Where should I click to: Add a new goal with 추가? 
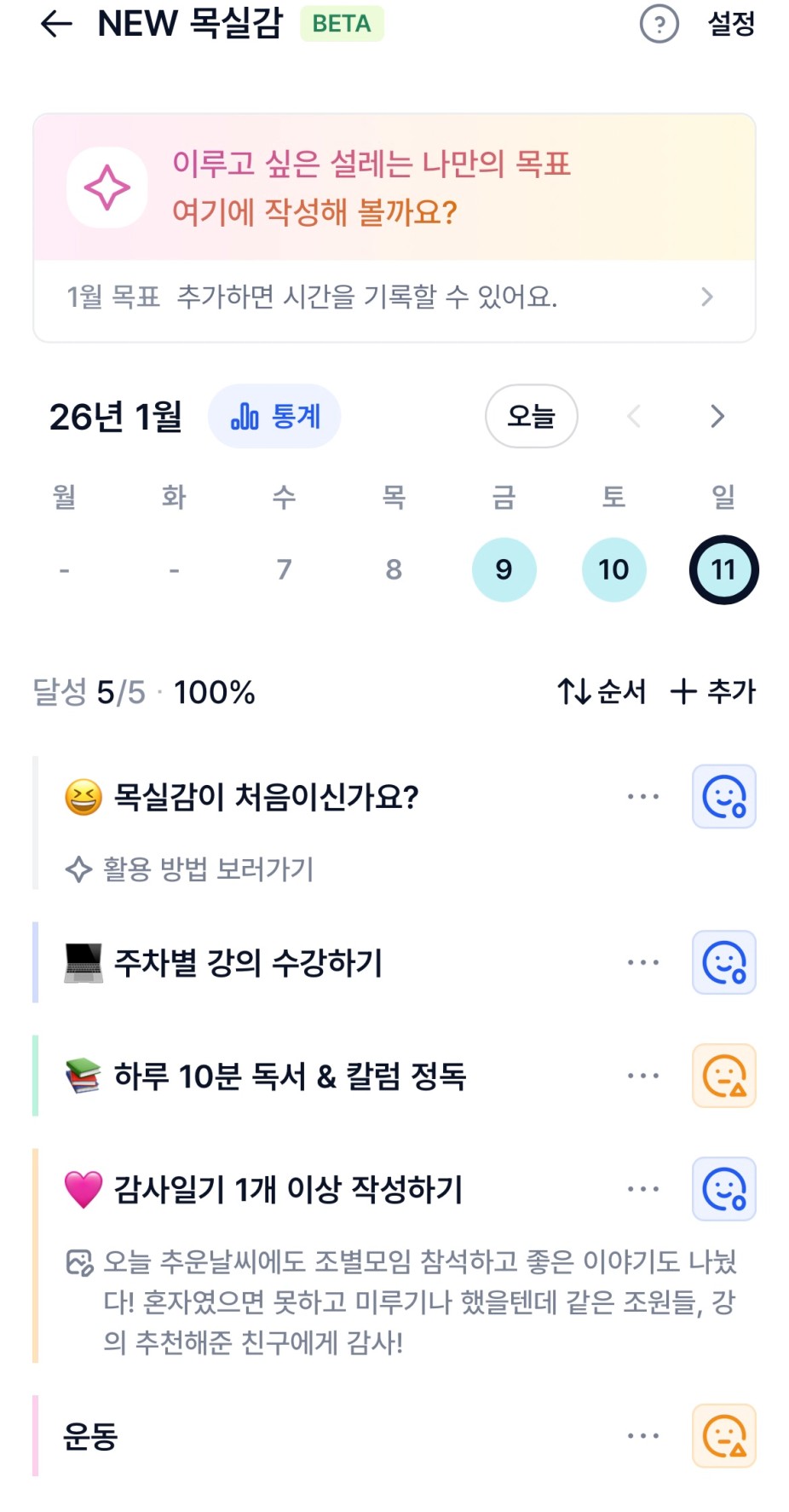[713, 691]
